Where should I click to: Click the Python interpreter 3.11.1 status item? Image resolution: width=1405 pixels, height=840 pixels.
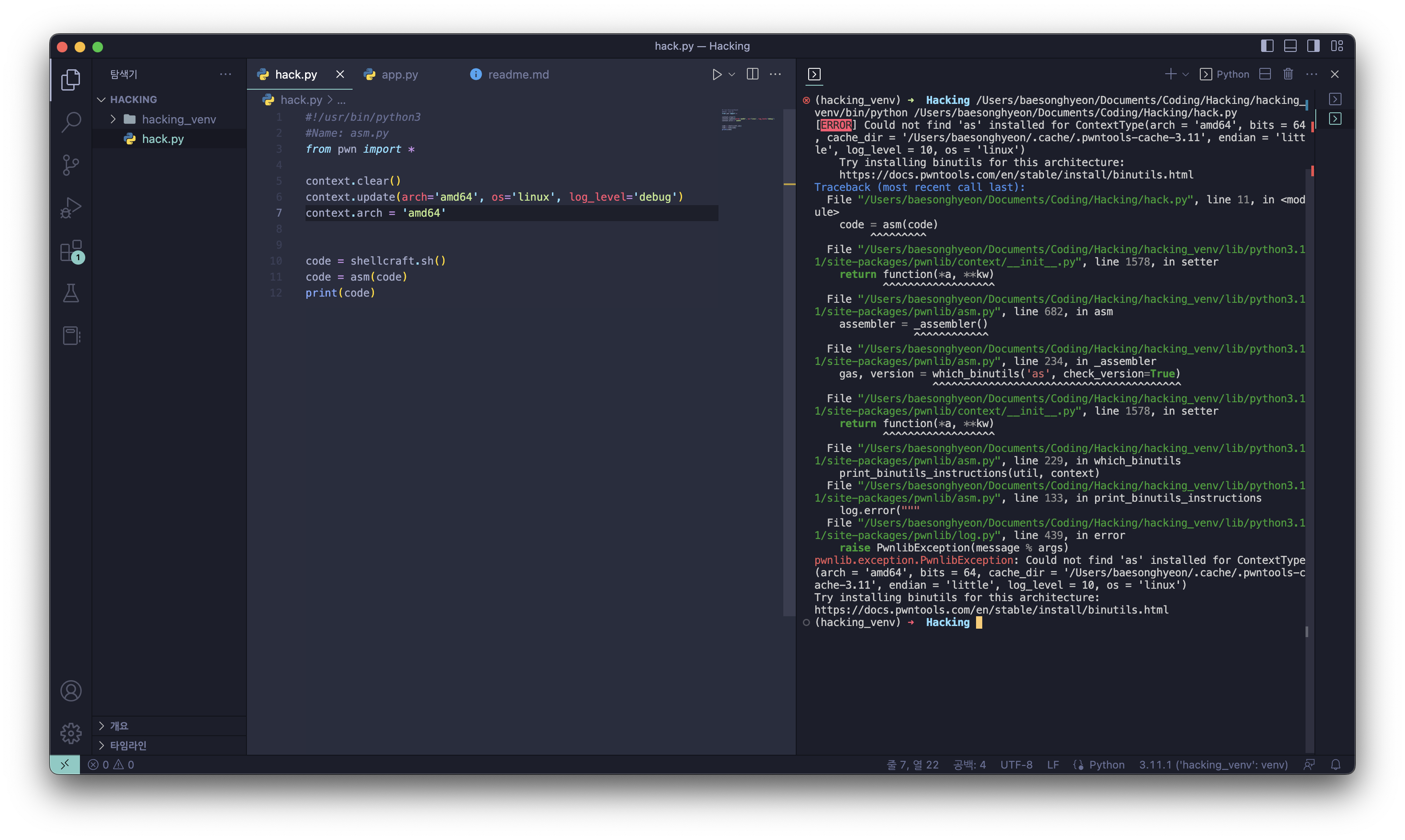coord(1213,765)
